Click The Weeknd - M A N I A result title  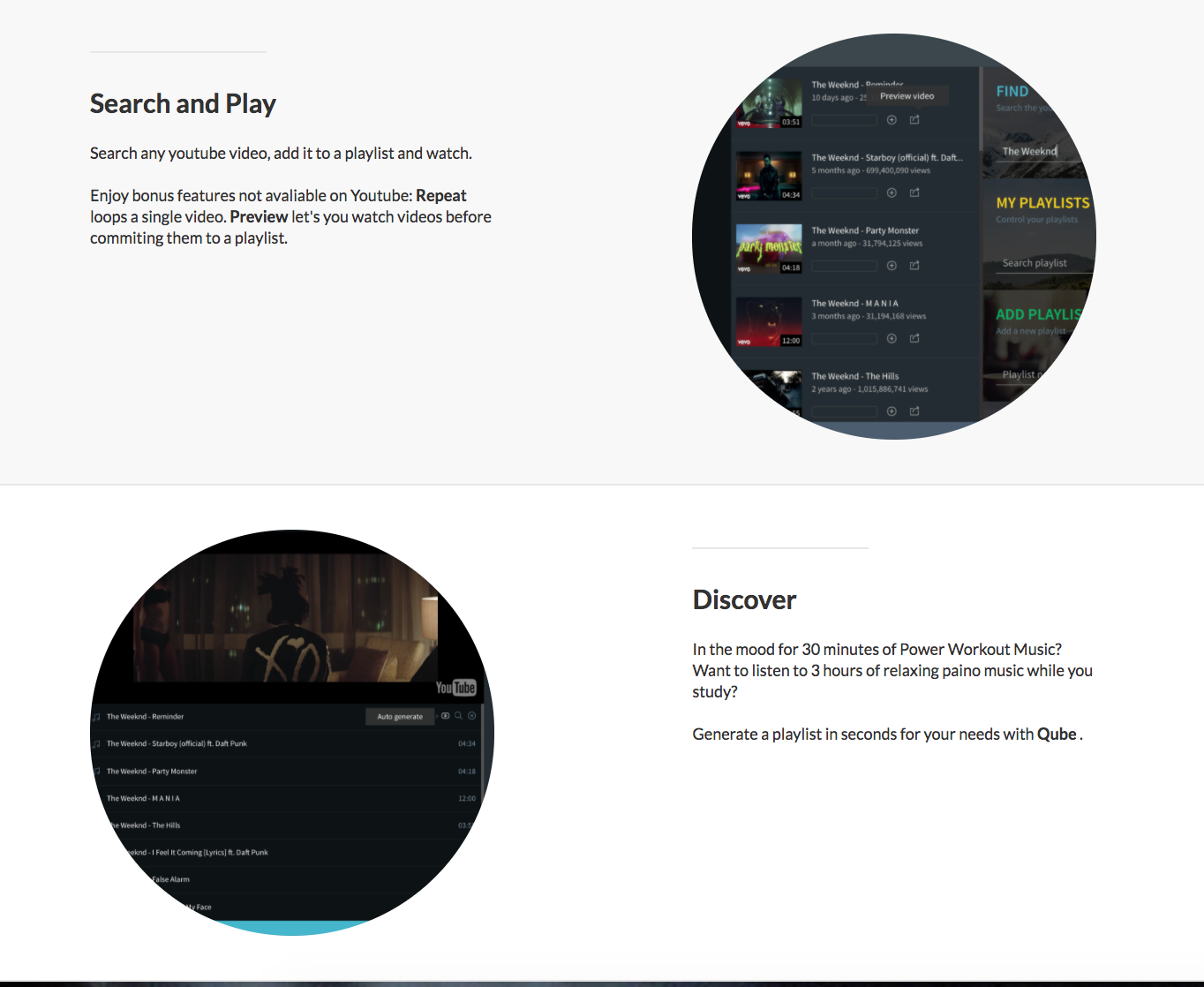pos(854,304)
